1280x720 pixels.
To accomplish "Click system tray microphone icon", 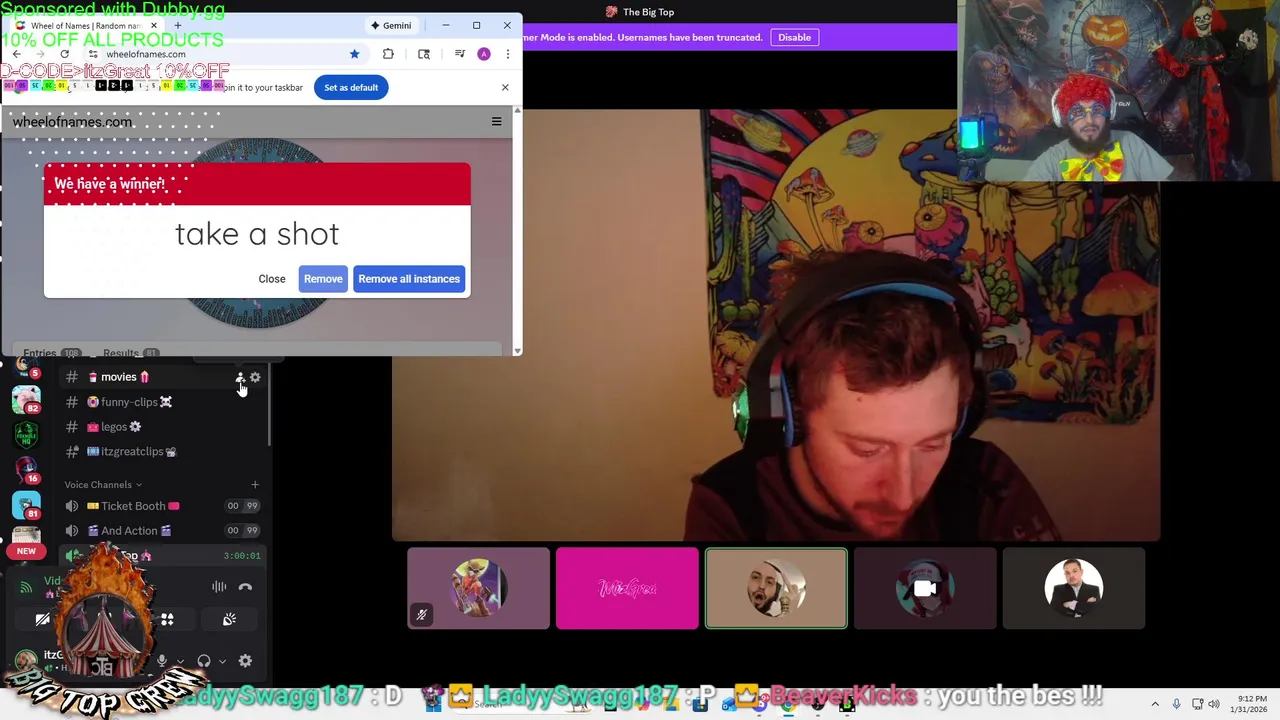I will pos(1176,704).
